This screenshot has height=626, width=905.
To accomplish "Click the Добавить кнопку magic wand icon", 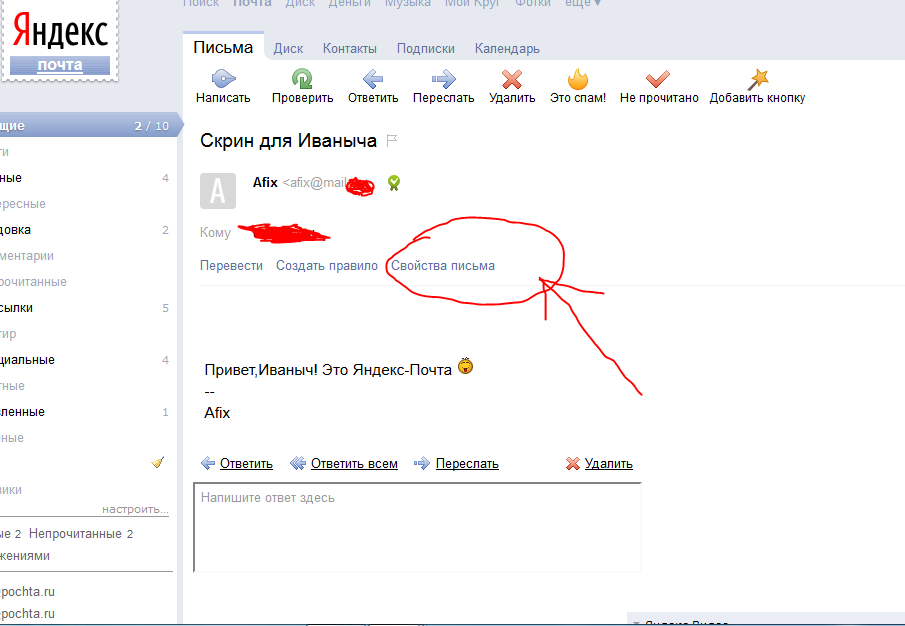I will pyautogui.click(x=758, y=78).
